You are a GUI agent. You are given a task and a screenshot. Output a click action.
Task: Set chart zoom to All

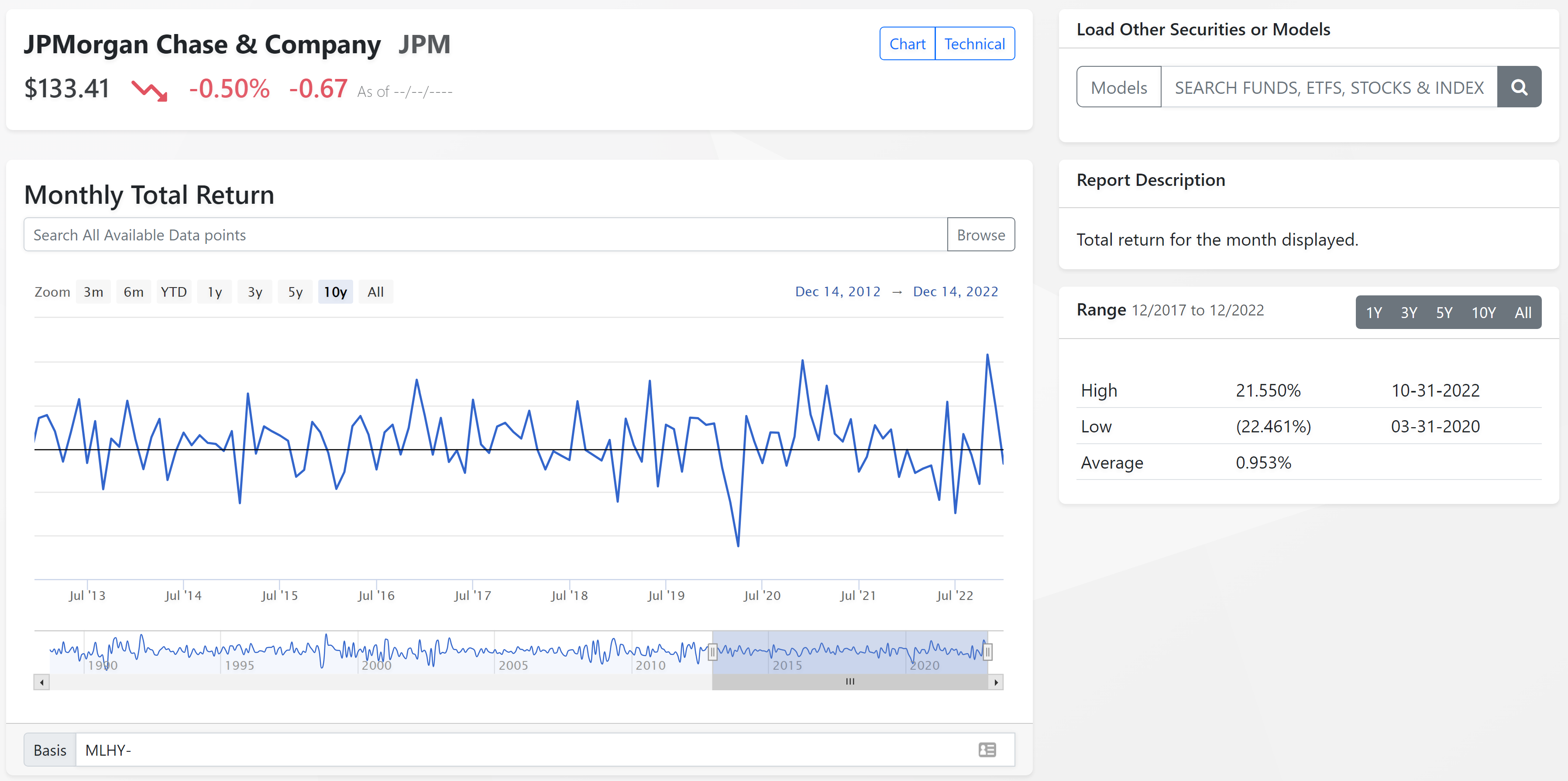375,292
